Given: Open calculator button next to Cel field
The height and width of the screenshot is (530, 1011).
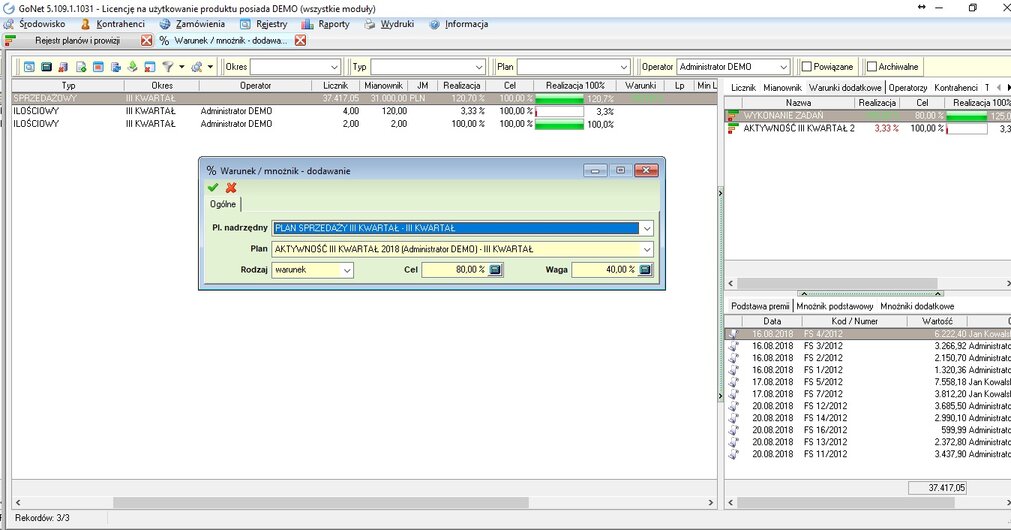Looking at the screenshot, I should point(495,270).
